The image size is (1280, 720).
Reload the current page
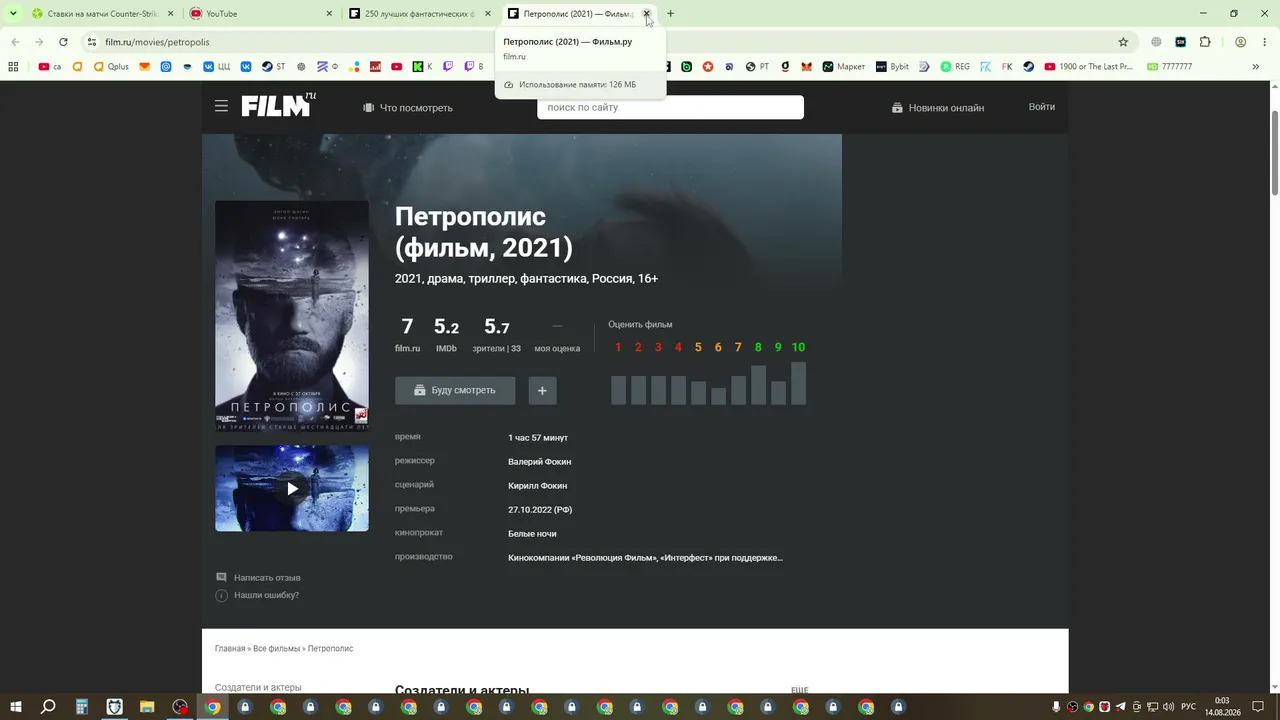pos(63,42)
